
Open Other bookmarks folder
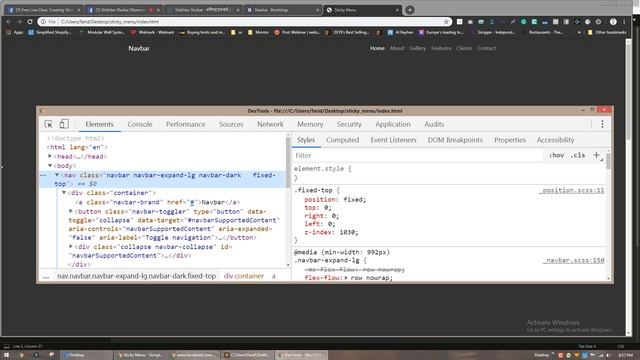607,32
